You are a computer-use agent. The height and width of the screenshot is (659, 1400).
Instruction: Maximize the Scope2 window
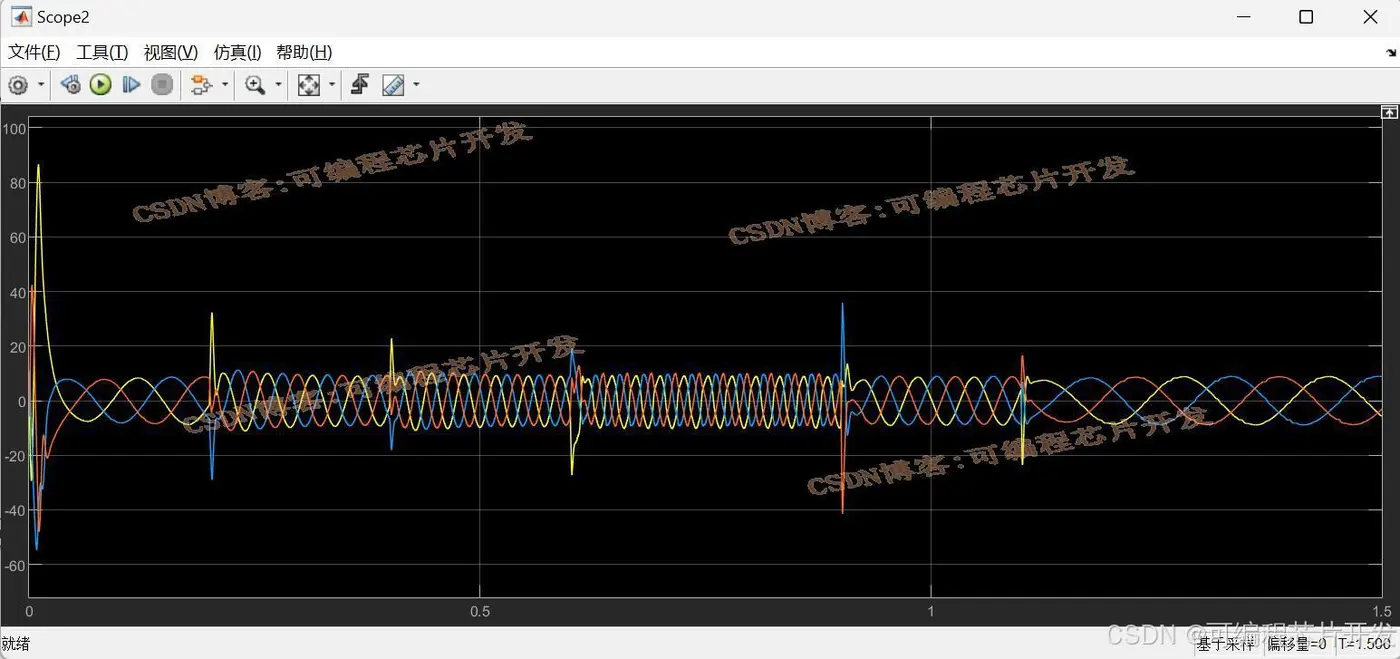point(1306,17)
